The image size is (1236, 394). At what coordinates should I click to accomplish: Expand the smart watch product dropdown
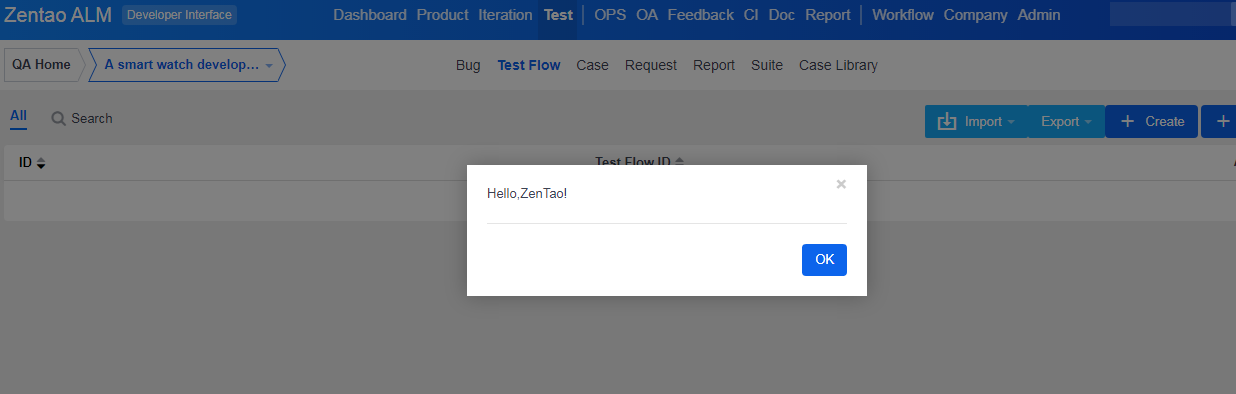(269, 65)
